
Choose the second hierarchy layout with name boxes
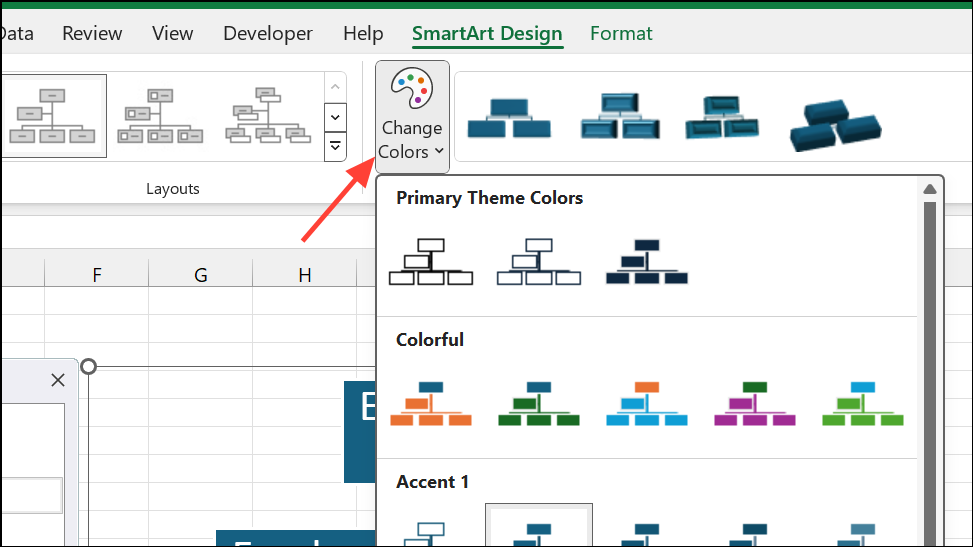[160, 117]
